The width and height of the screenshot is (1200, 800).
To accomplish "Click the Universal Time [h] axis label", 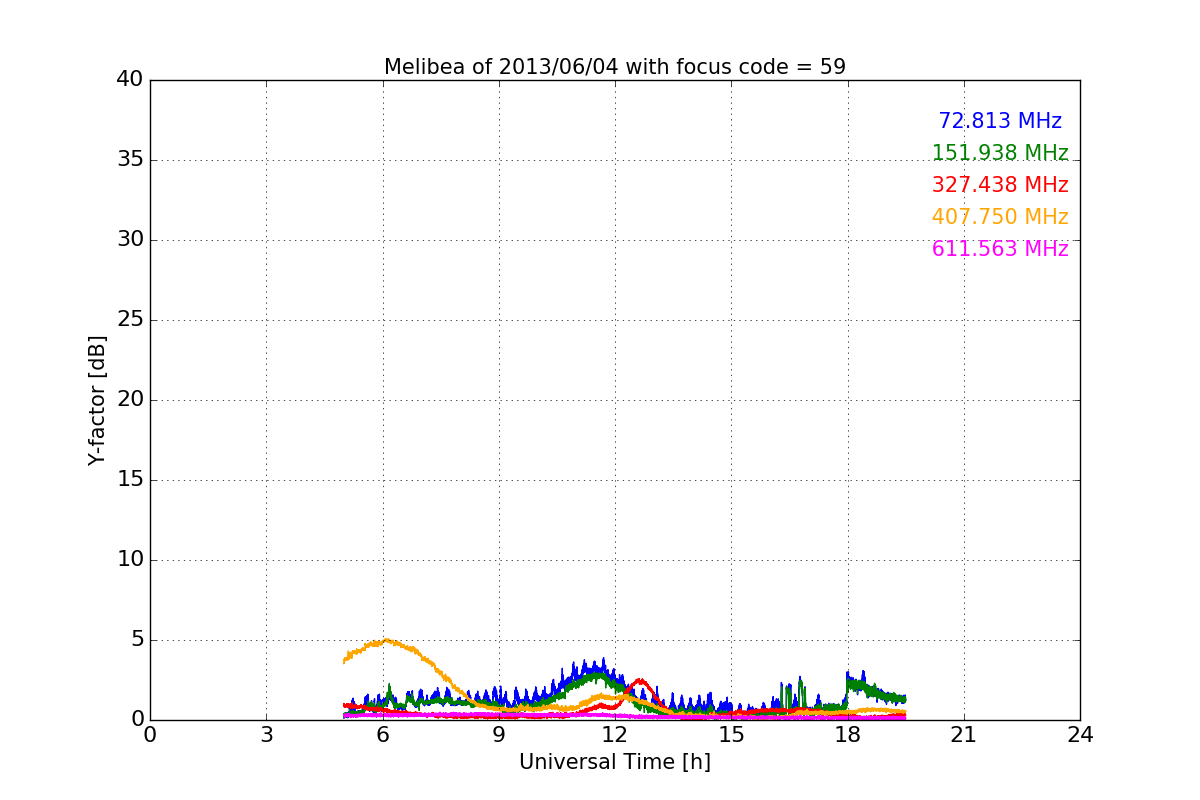I will click(x=615, y=762).
